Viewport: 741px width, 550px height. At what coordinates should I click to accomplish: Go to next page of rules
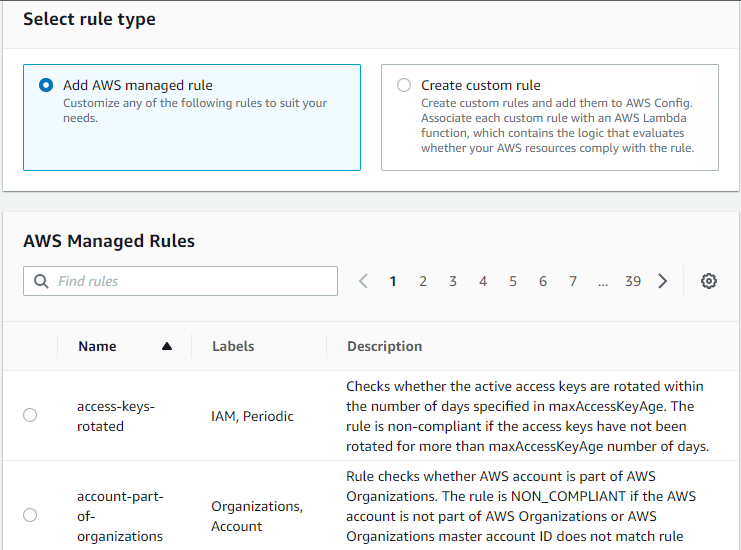pos(663,281)
